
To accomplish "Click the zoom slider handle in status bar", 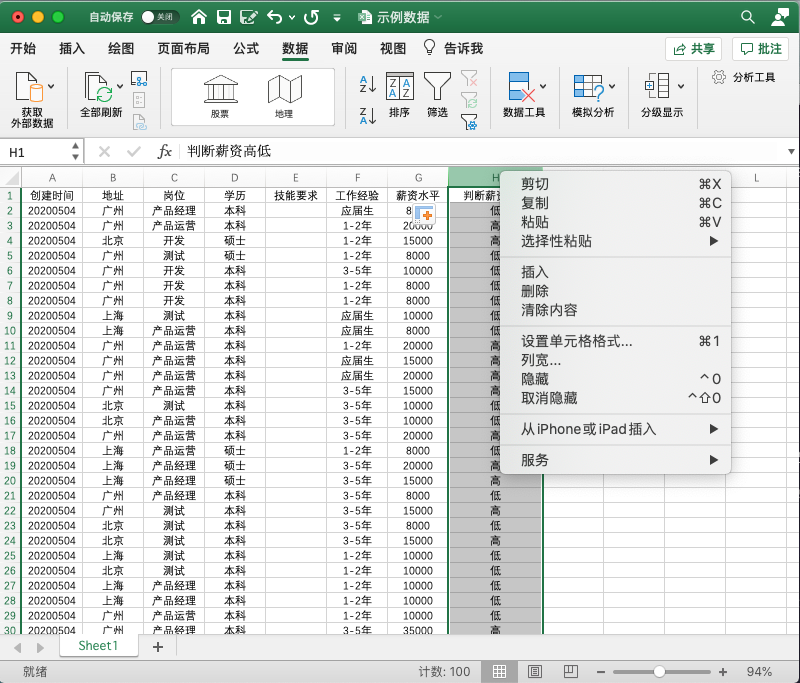I will click(x=659, y=671).
